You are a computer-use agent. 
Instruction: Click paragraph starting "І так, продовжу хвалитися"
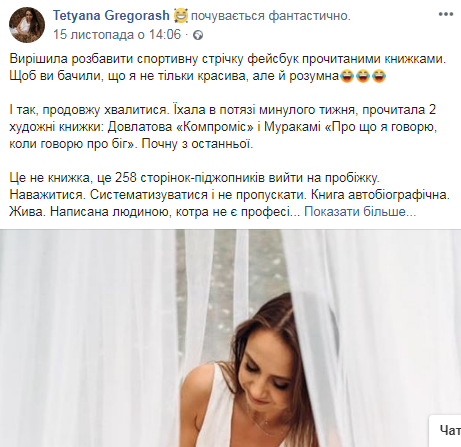point(223,127)
